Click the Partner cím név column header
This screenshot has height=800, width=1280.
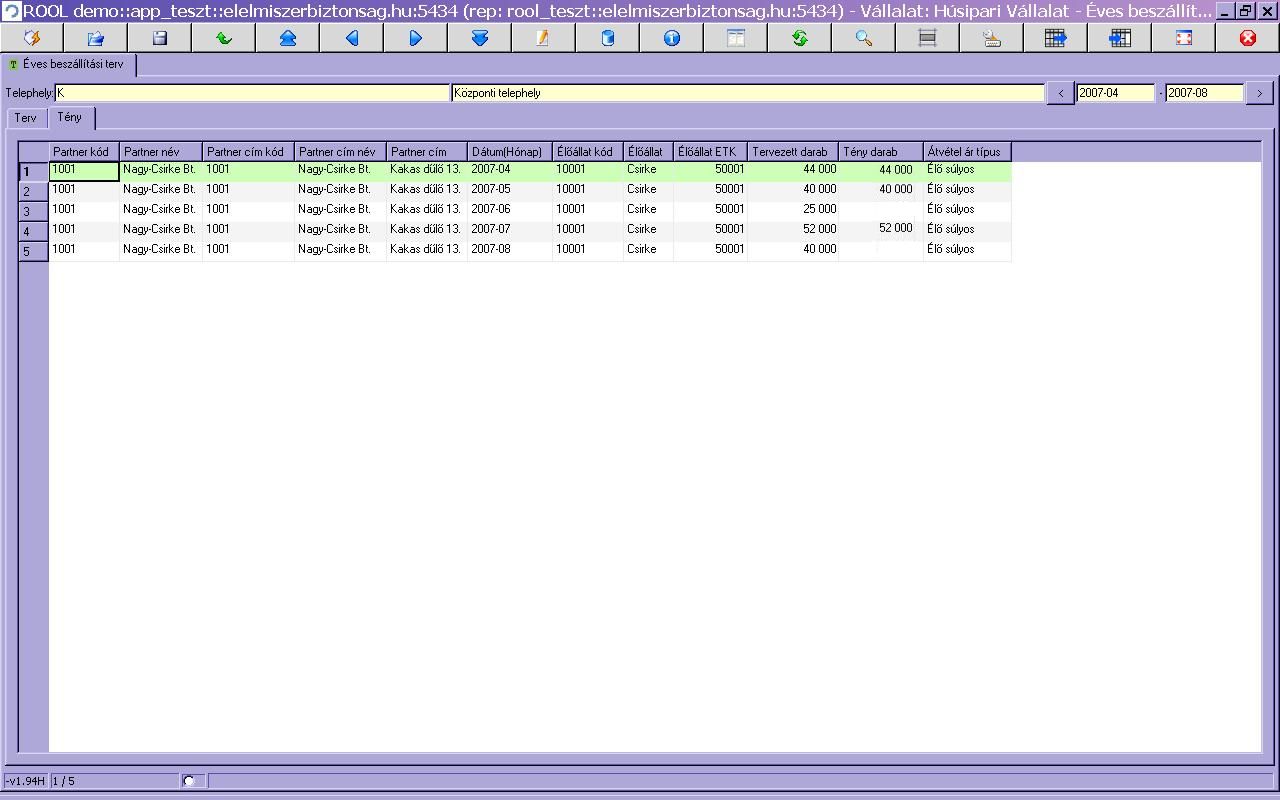coord(340,152)
